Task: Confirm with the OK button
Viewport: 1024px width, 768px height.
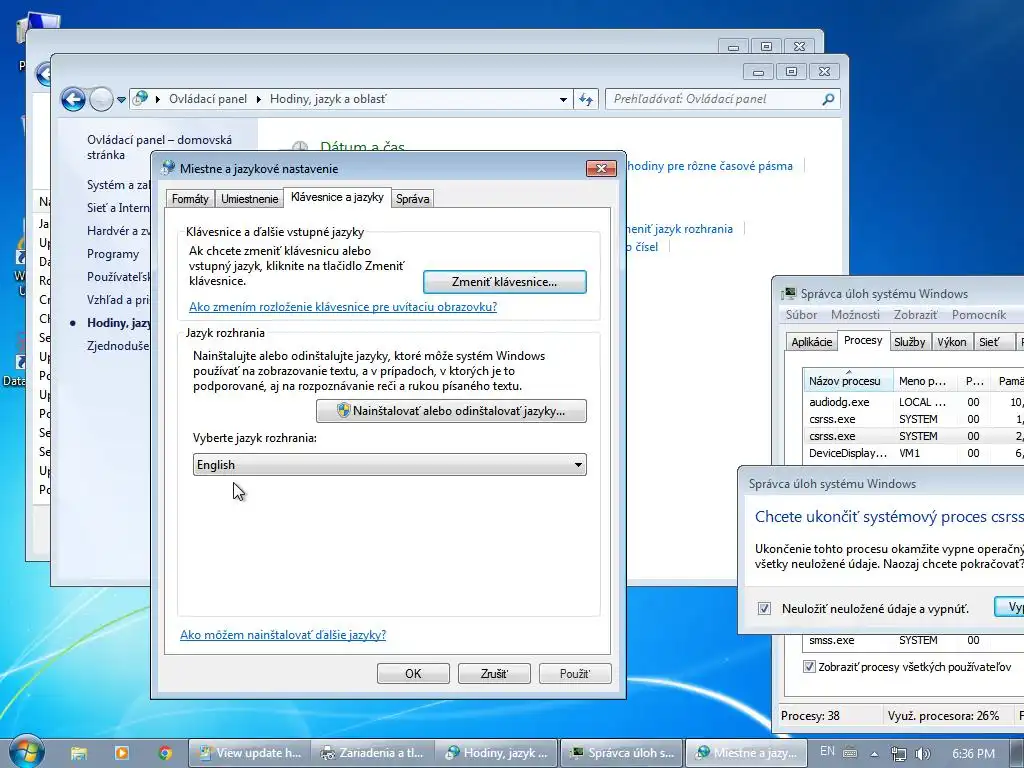Action: [413, 673]
